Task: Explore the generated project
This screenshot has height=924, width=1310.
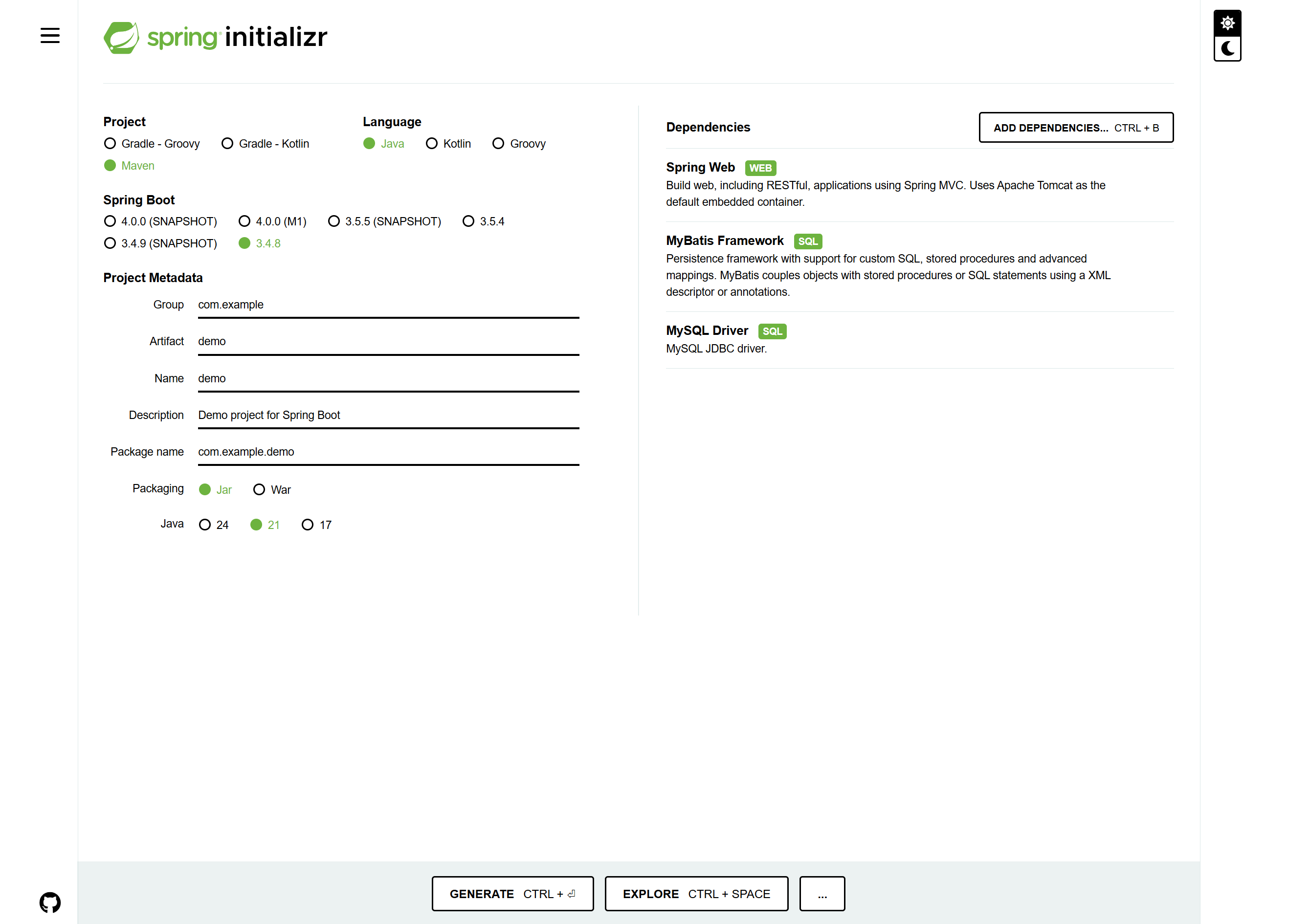Action: tap(696, 894)
